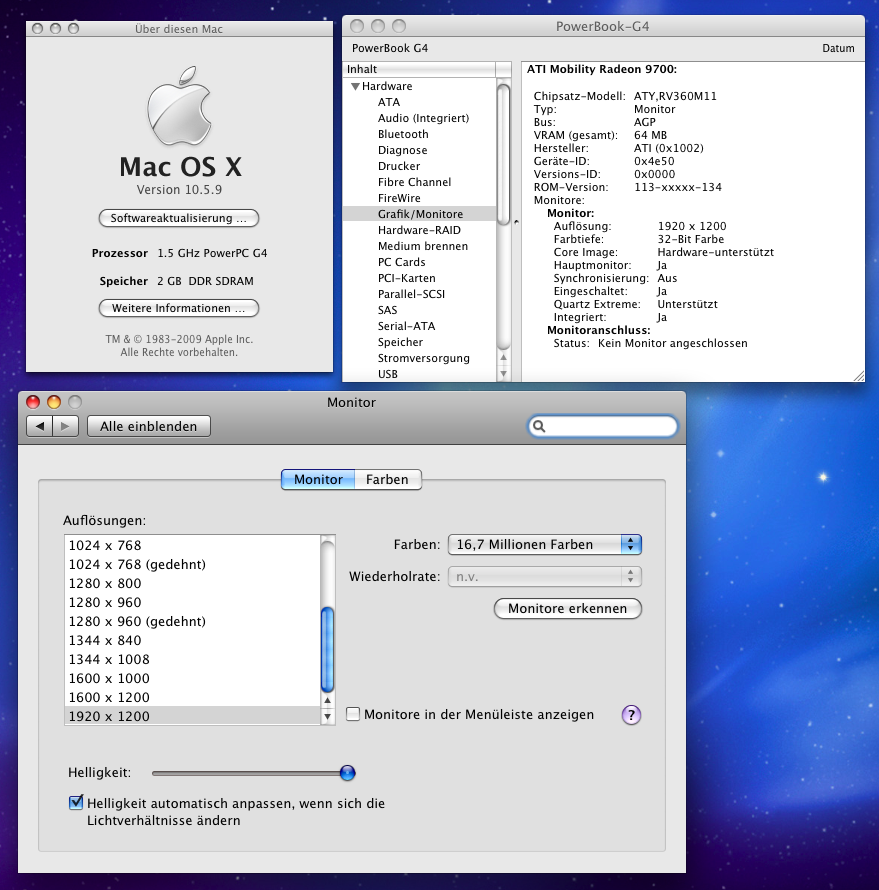The width and height of the screenshot is (879, 890).
Task: Open help with the purple question mark
Action: click(631, 715)
